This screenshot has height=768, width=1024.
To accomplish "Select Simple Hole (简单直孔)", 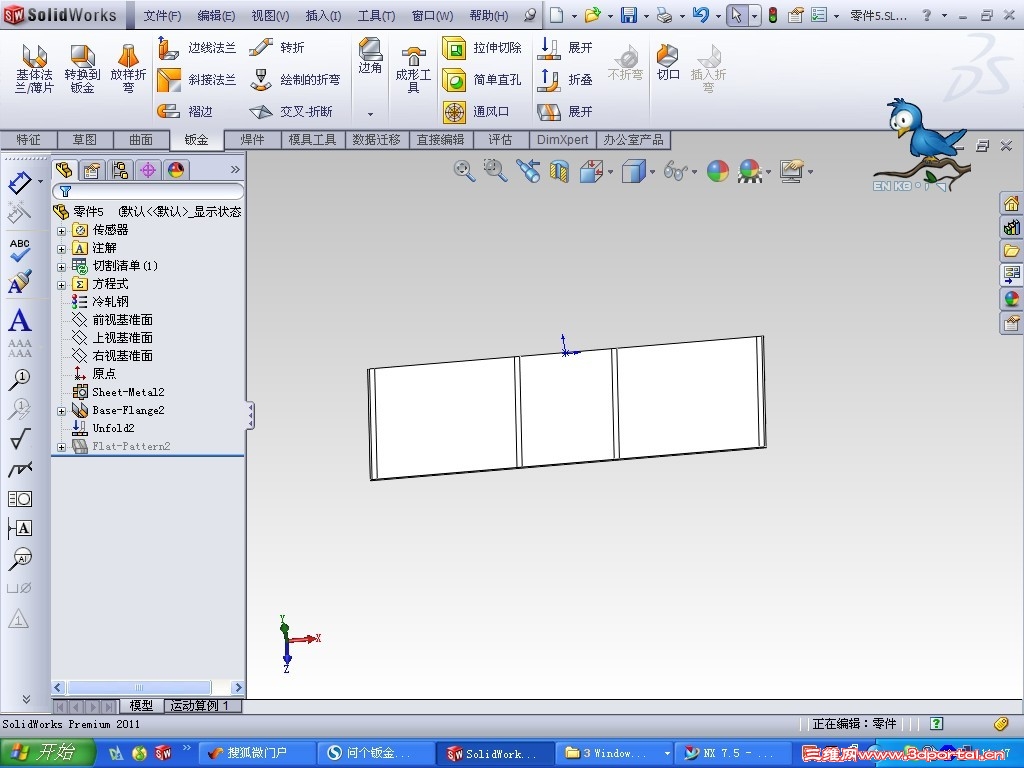I will (482, 80).
